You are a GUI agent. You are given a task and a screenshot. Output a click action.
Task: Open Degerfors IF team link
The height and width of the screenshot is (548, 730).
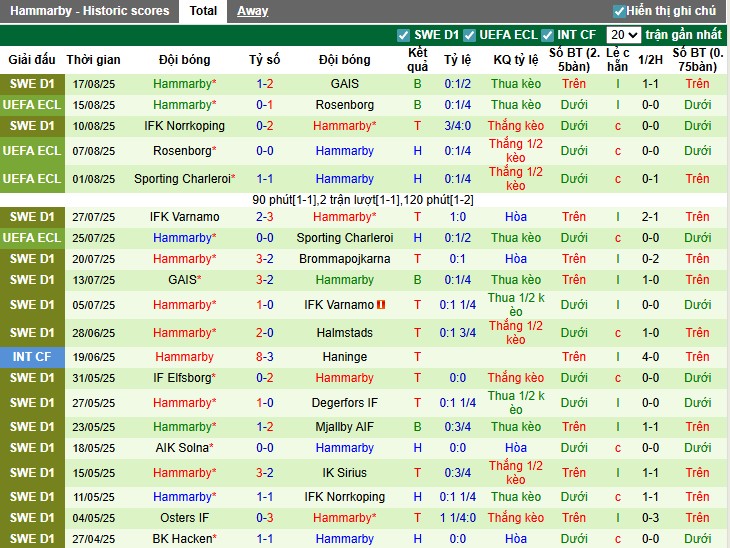coord(345,403)
